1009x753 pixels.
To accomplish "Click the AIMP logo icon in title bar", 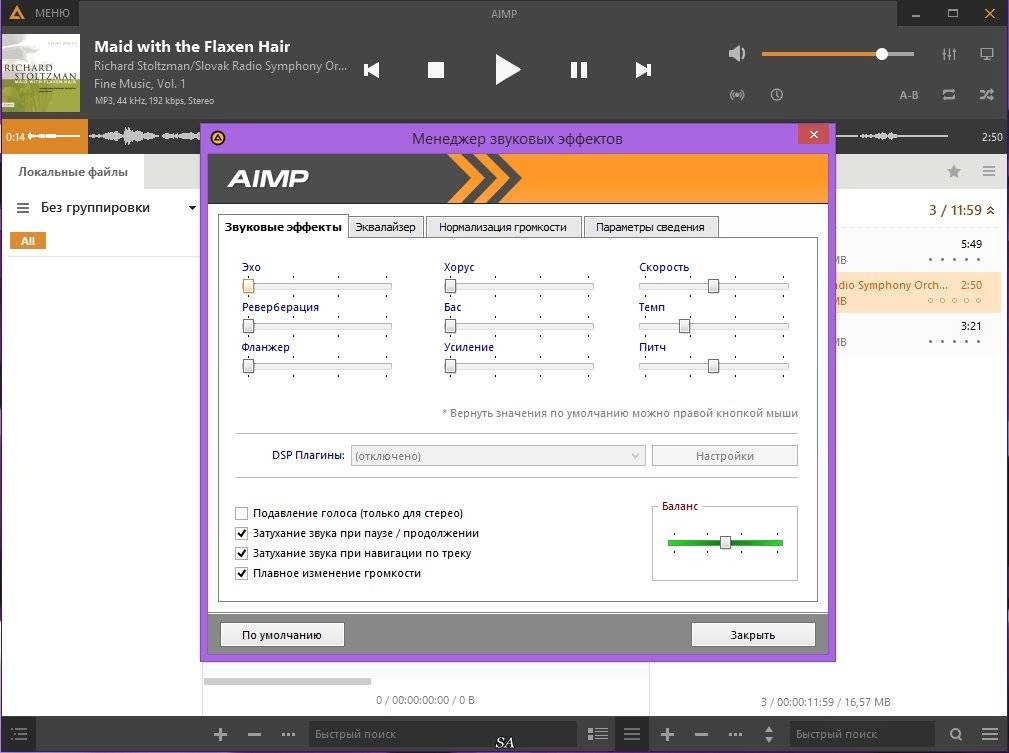I will pyautogui.click(x=17, y=12).
